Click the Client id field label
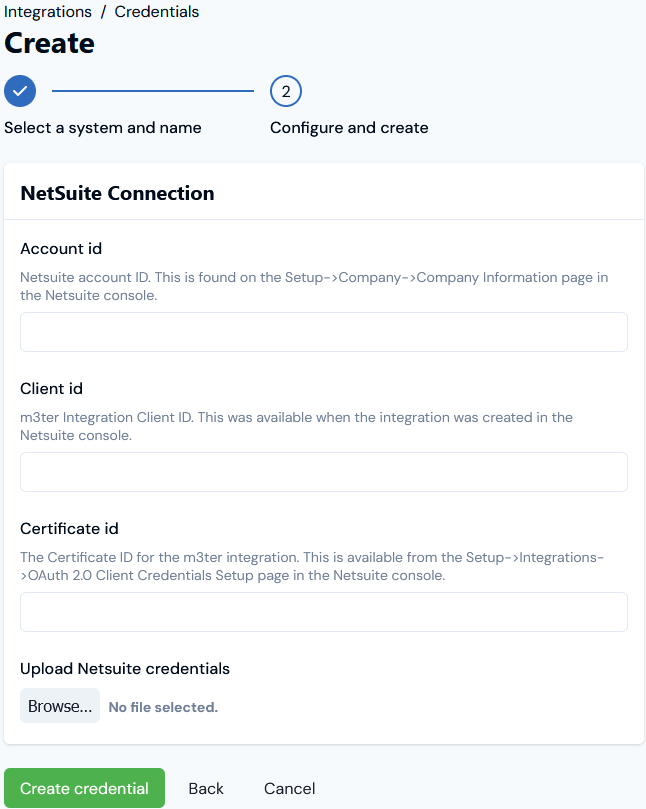646x809 pixels. tap(52, 389)
